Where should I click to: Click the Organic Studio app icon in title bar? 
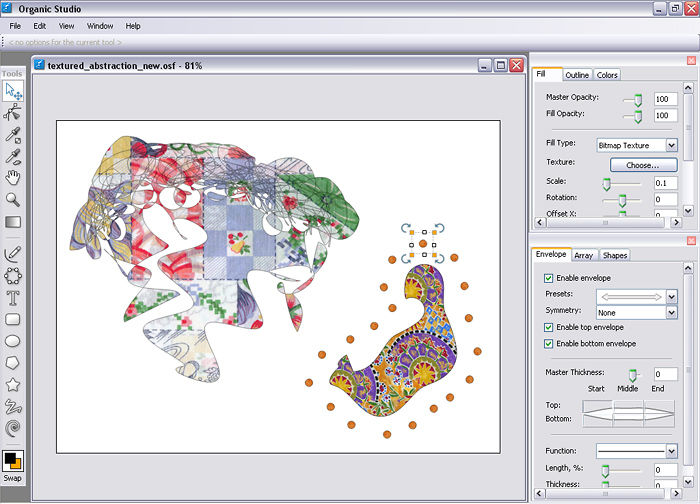[7, 8]
